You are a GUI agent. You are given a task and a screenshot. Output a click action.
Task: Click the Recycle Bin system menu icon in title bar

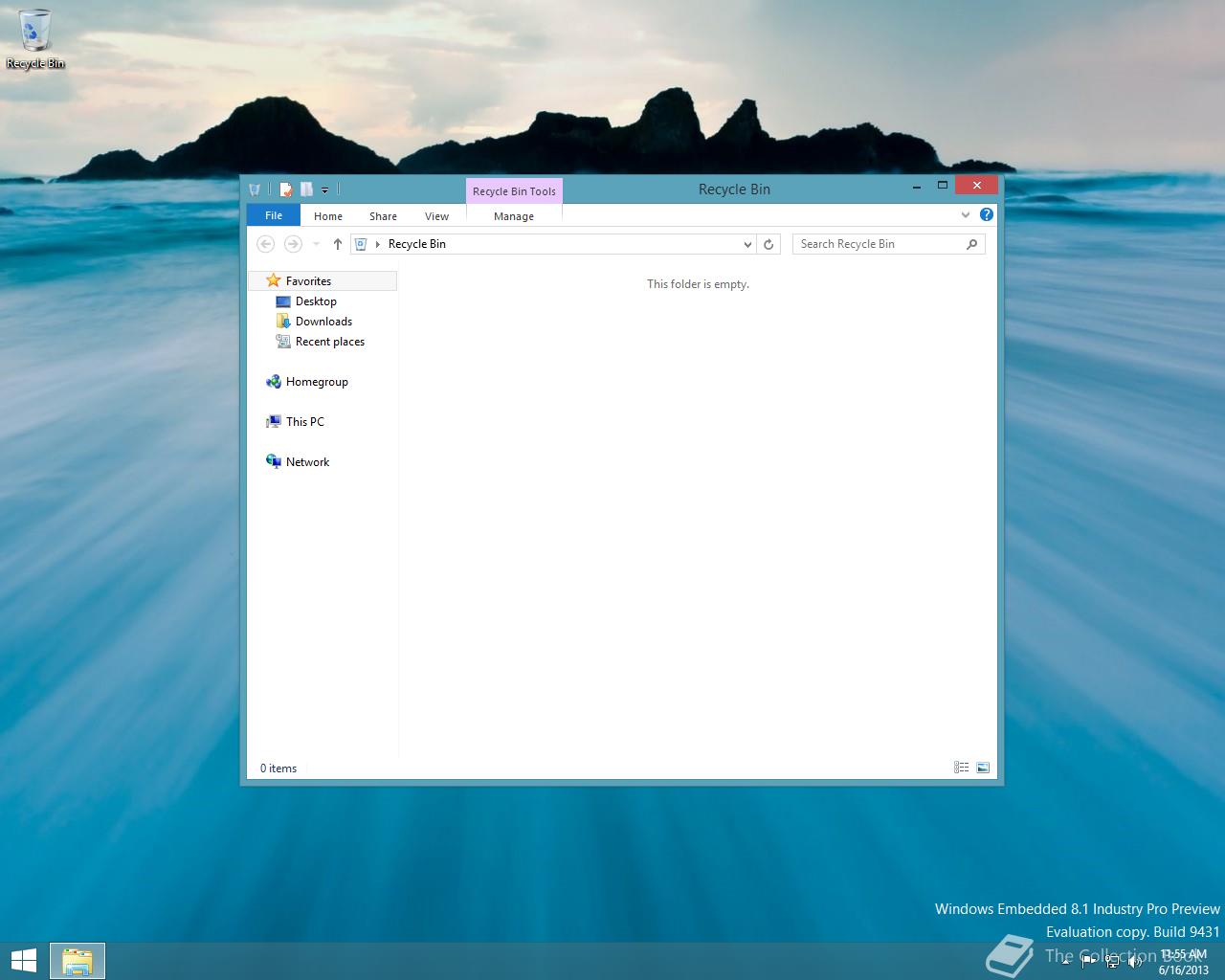click(255, 189)
